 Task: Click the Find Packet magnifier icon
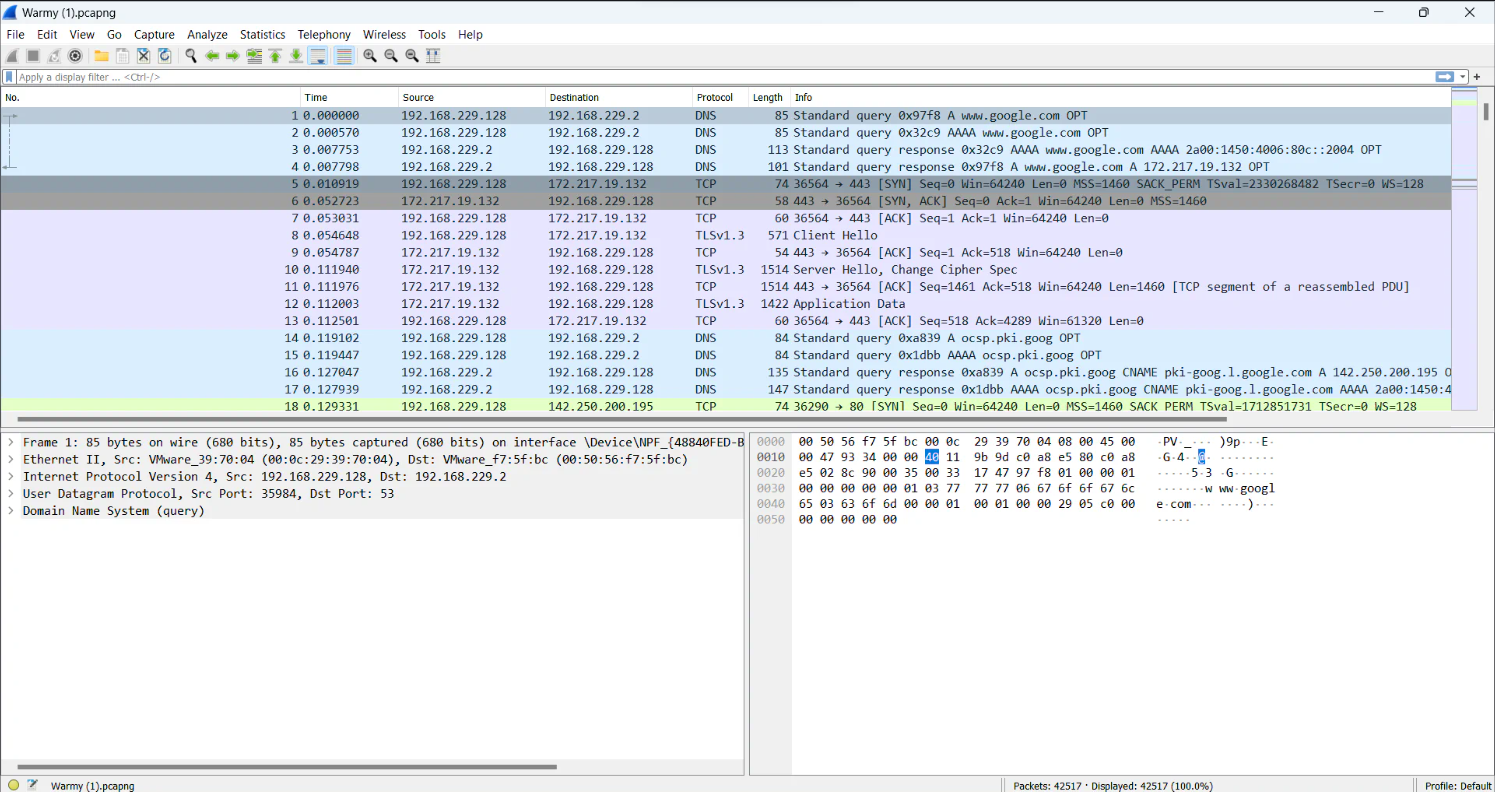[190, 56]
